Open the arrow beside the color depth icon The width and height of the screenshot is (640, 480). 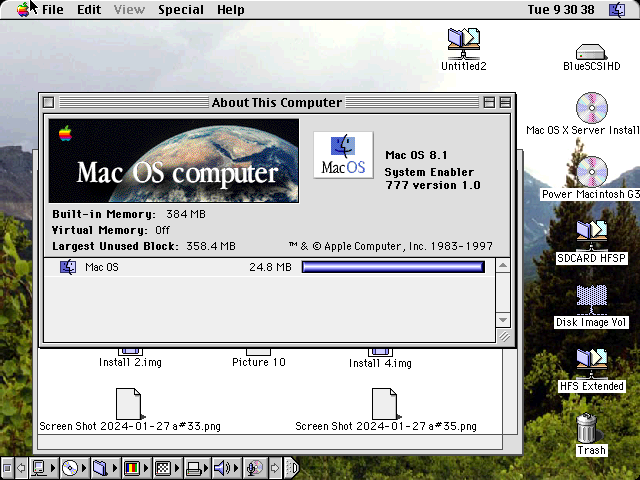(146, 468)
